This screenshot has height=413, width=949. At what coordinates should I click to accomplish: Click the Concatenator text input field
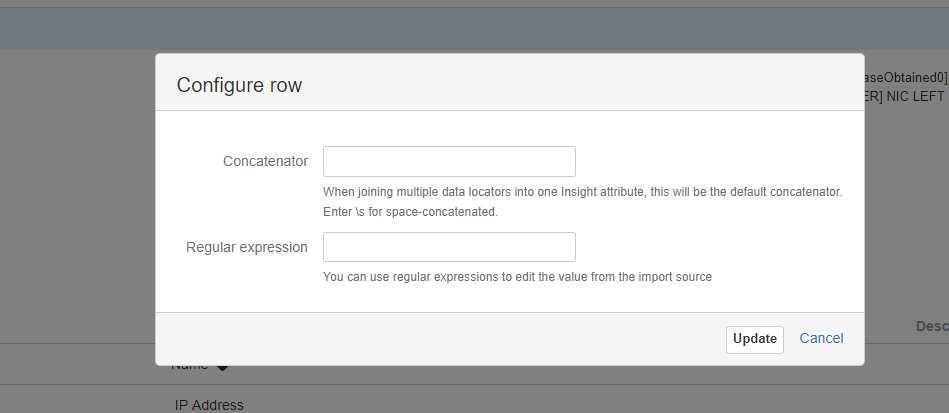point(449,161)
